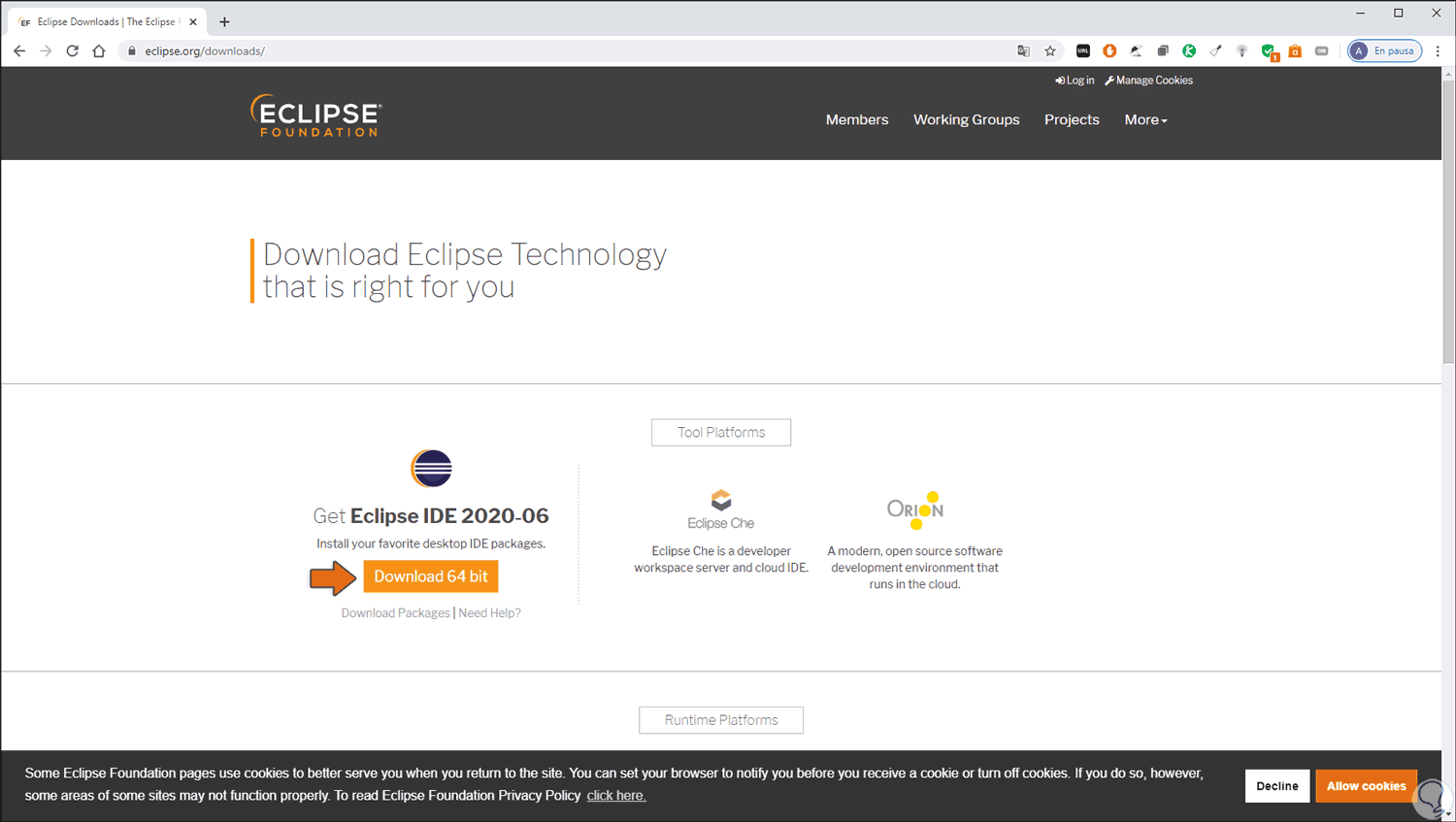The width and height of the screenshot is (1456, 822).
Task: Click the 'Eclipse Che is a developer' description
Action: tap(721, 559)
